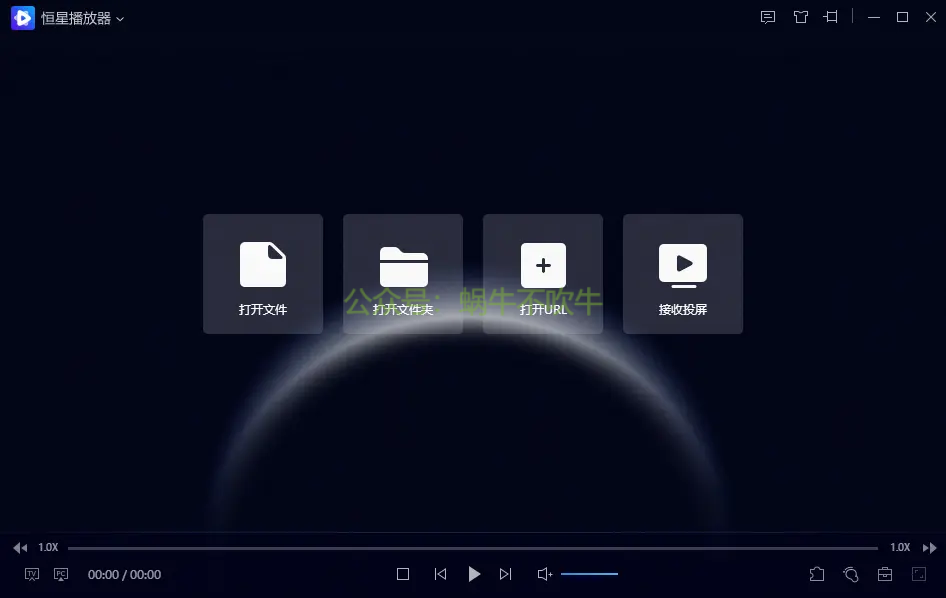Click the 打开文件夹 tile
Viewport: 946px width, 598px height.
point(403,273)
